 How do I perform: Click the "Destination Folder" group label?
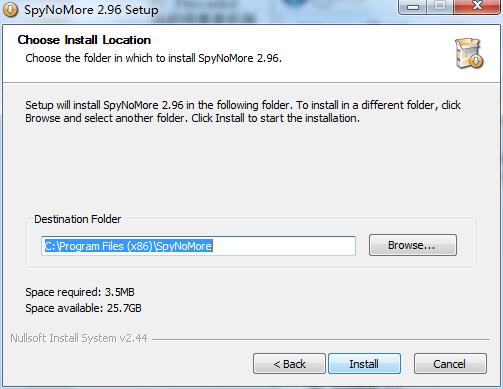[x=78, y=219]
